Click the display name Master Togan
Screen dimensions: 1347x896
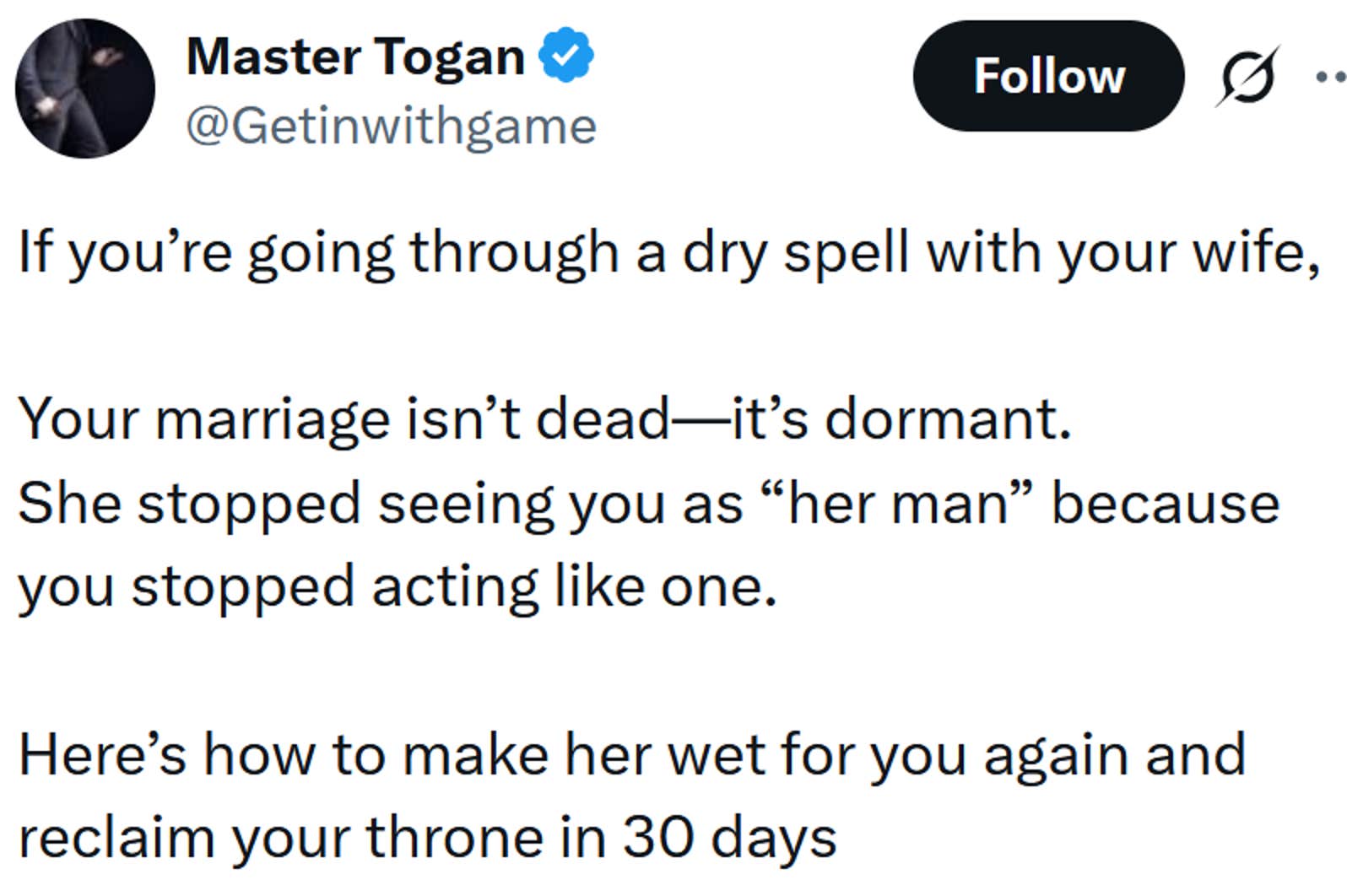point(354,55)
